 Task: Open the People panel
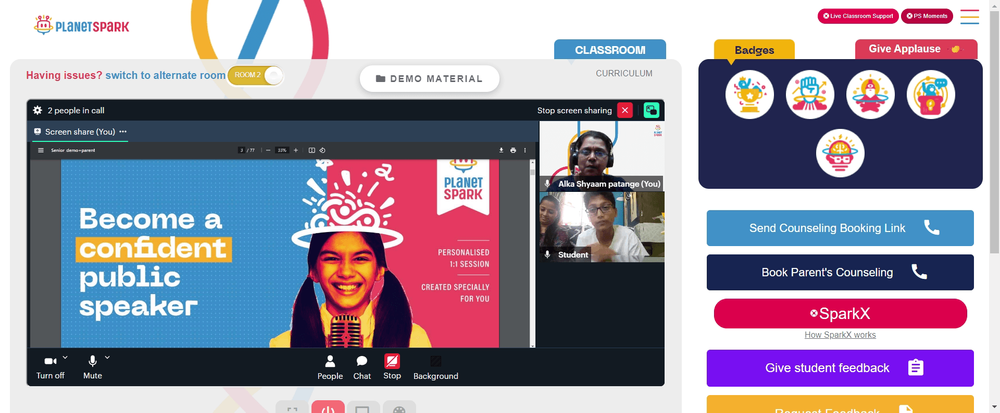point(330,368)
